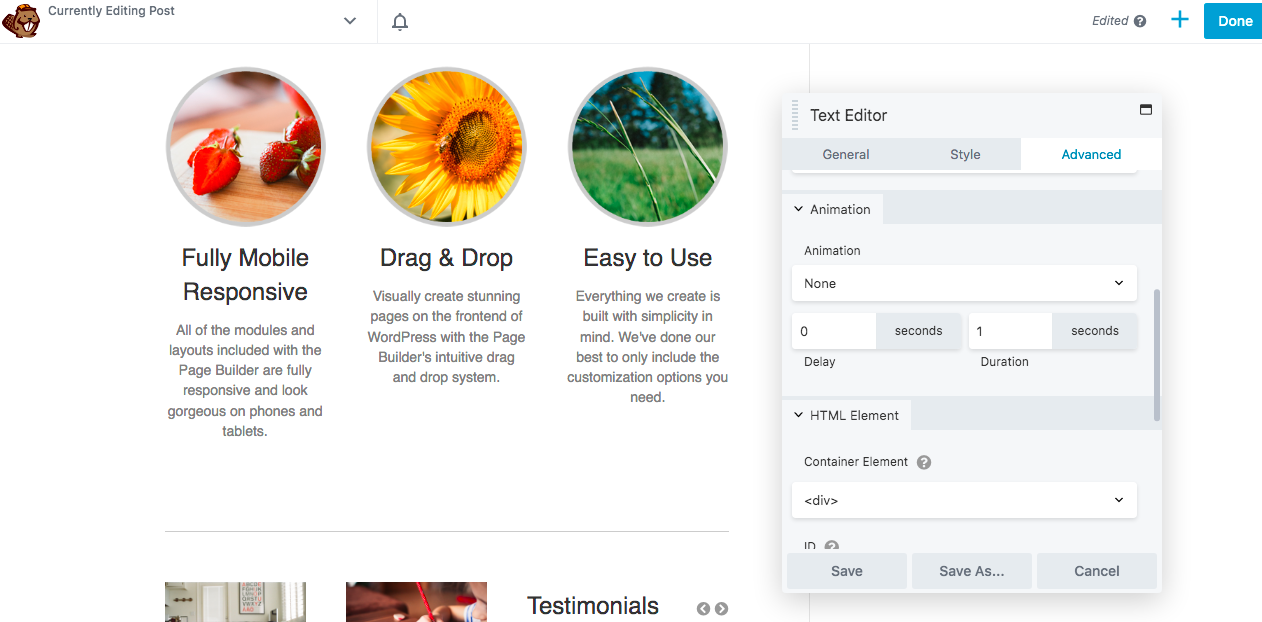The image size is (1262, 622).
Task: Click the Container Element help icon
Action: coord(924,462)
